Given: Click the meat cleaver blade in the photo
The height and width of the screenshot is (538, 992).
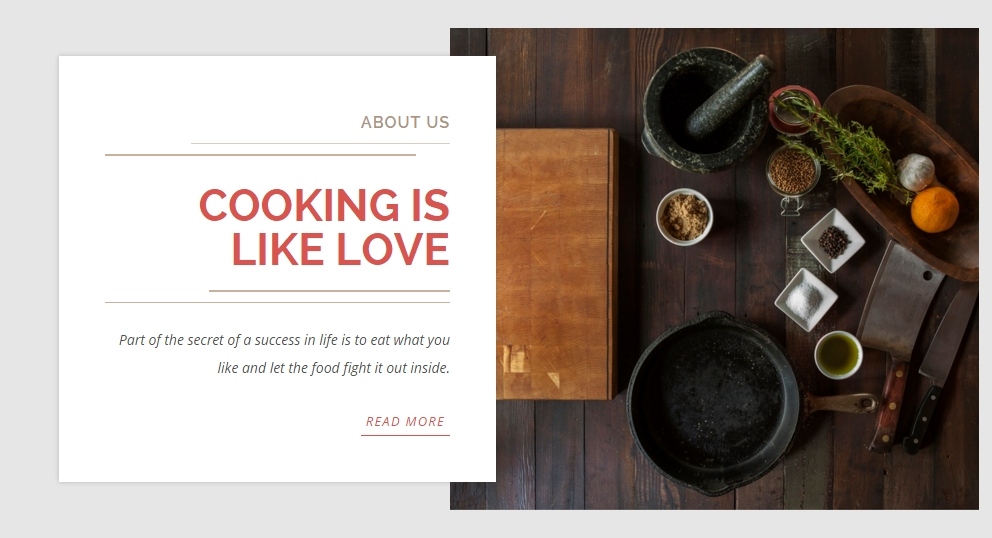Looking at the screenshot, I should [x=898, y=299].
